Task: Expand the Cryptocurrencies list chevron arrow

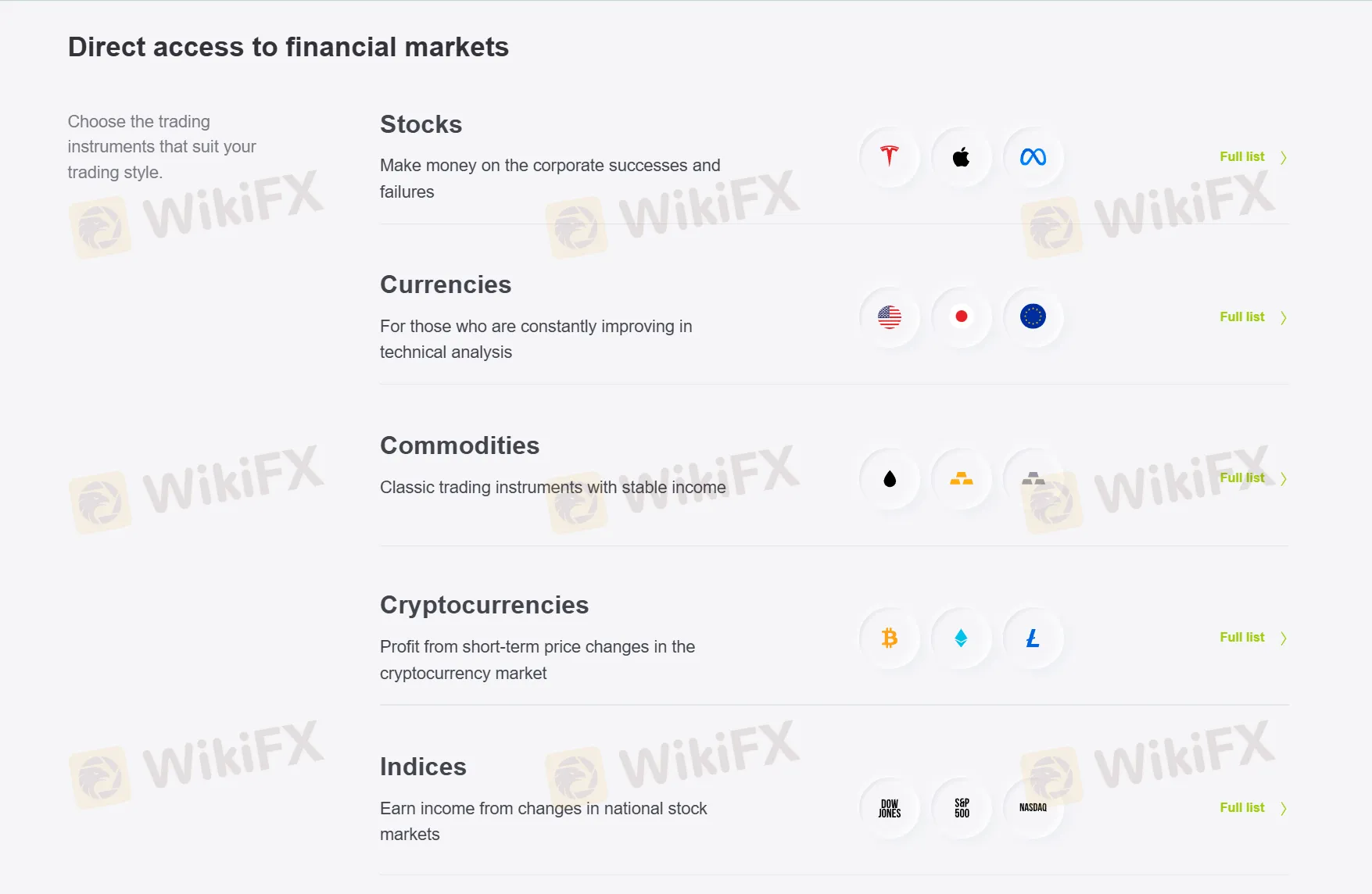Action: [x=1283, y=638]
